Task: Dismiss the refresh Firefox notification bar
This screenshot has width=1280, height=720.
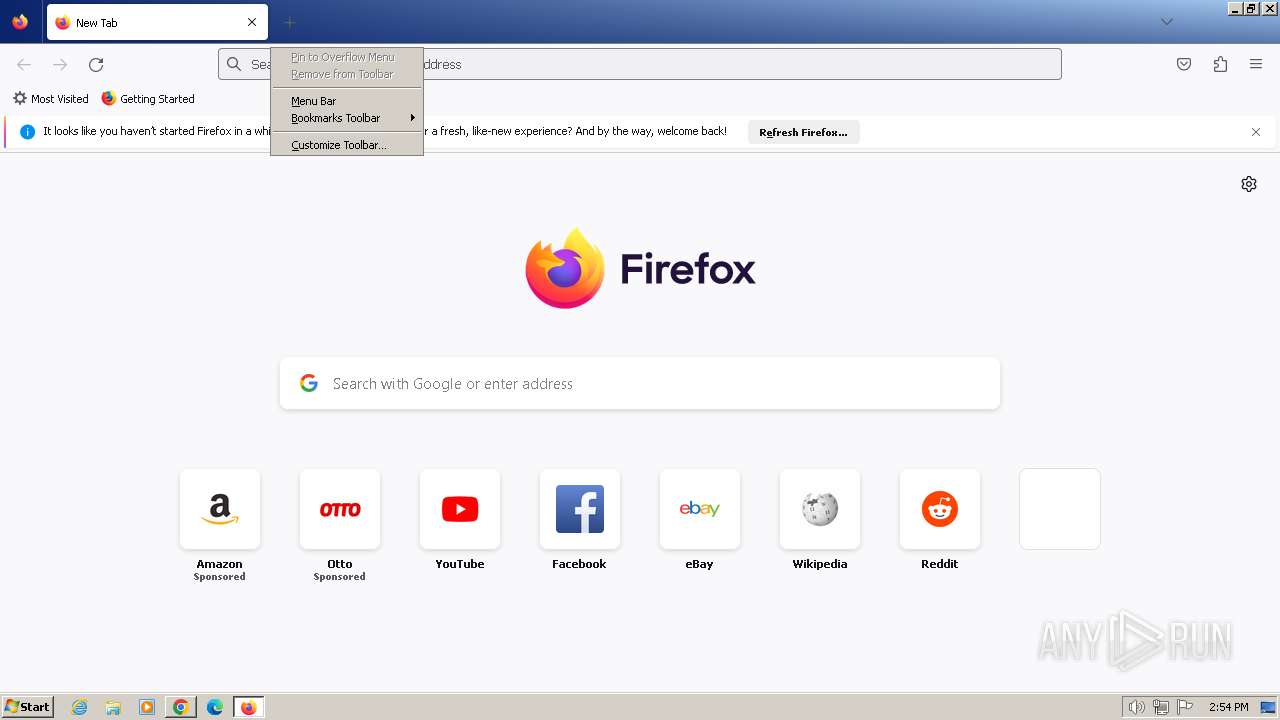Action: [1256, 132]
